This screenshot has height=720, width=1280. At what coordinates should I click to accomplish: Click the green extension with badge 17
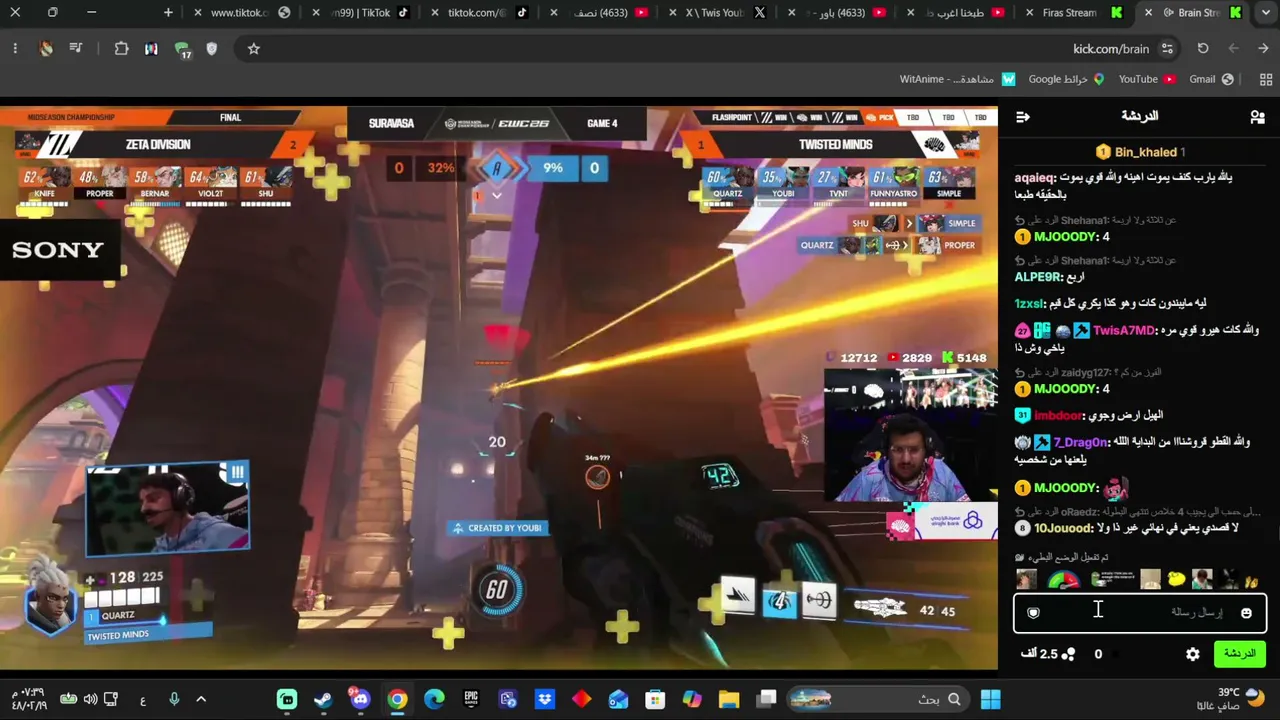(182, 49)
